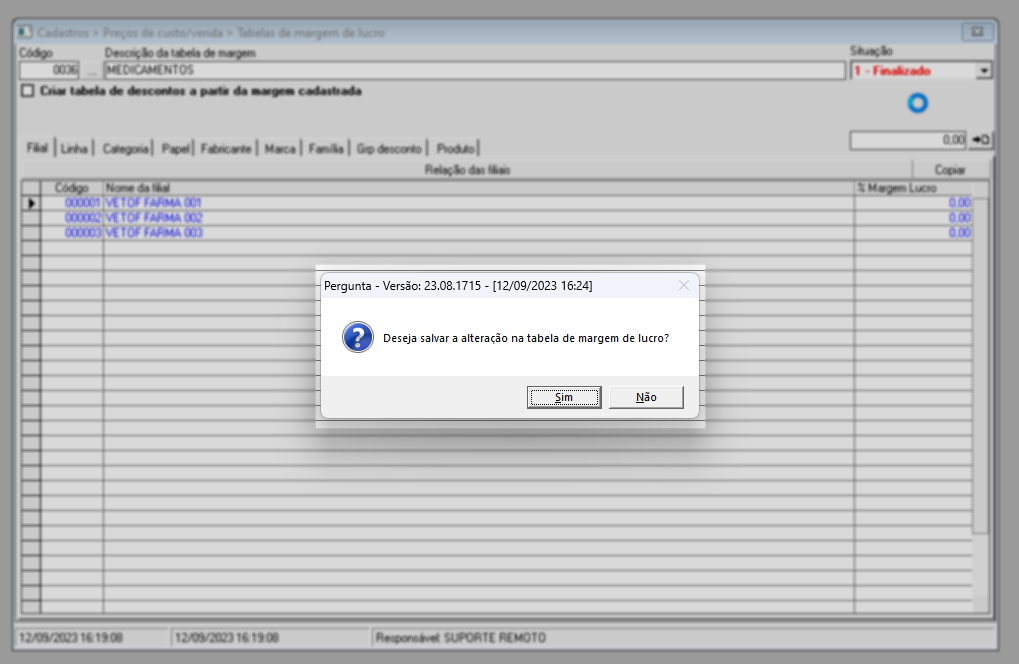This screenshot has height=664, width=1019.
Task: Go to the Produto tab
Action: (x=456, y=148)
